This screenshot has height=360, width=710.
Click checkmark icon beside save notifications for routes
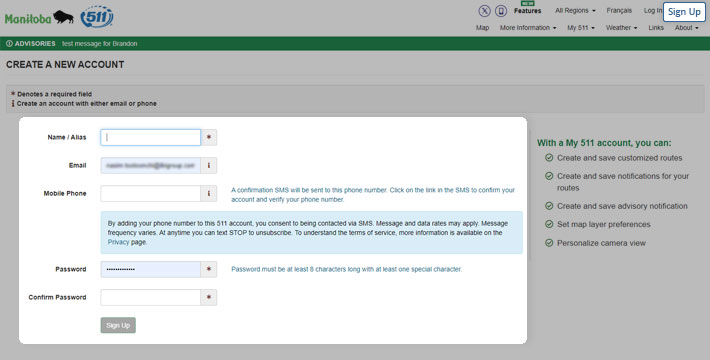click(549, 176)
